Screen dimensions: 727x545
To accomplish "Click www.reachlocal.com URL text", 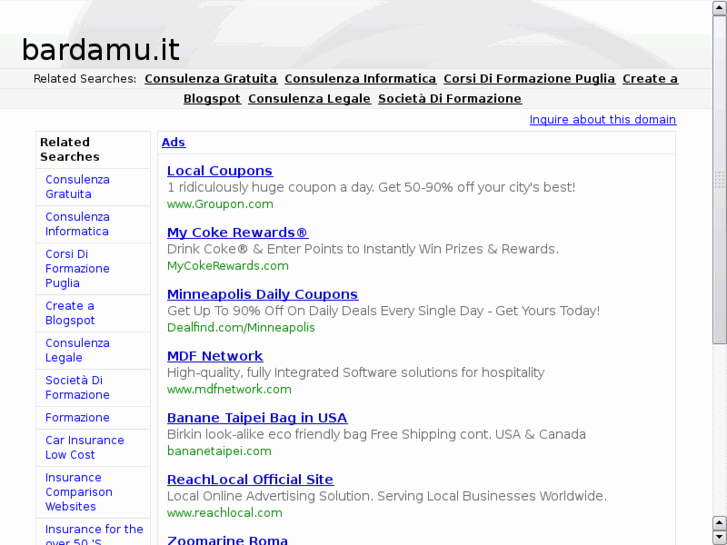I will pyautogui.click(x=224, y=513).
